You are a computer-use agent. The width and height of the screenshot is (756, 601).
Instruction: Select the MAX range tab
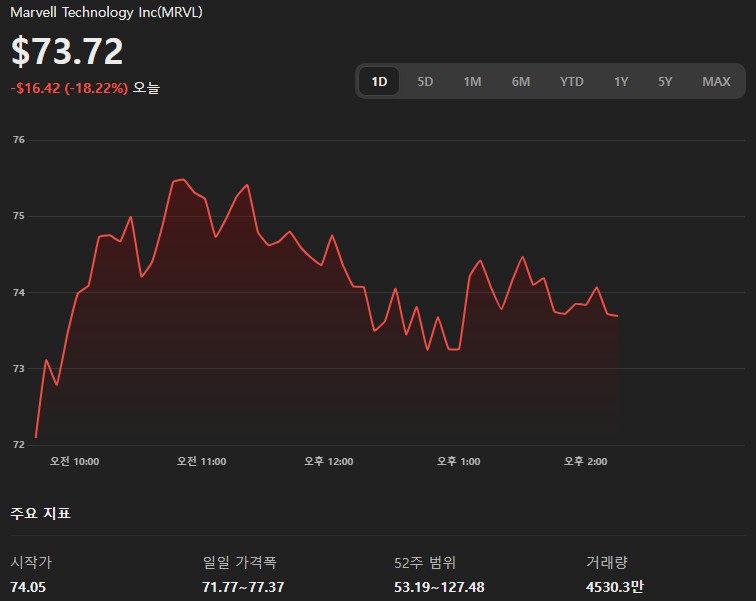pyautogui.click(x=716, y=81)
